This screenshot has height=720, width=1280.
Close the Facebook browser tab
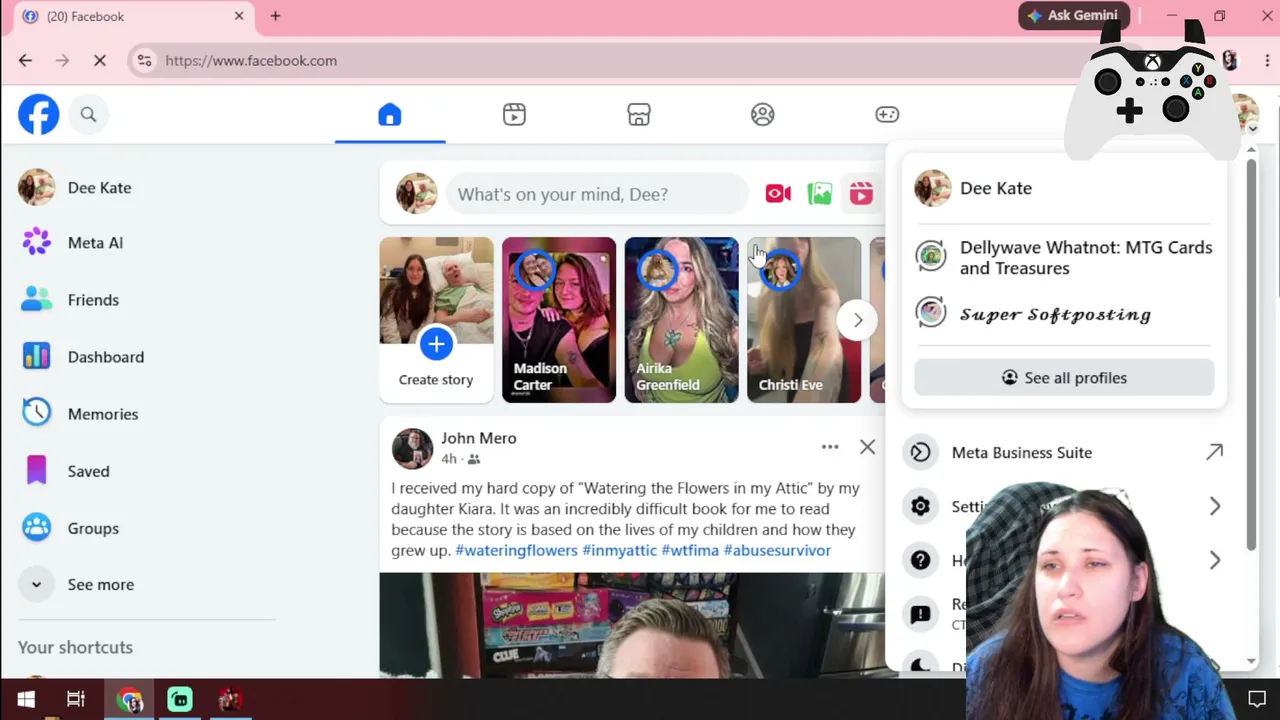tap(239, 16)
